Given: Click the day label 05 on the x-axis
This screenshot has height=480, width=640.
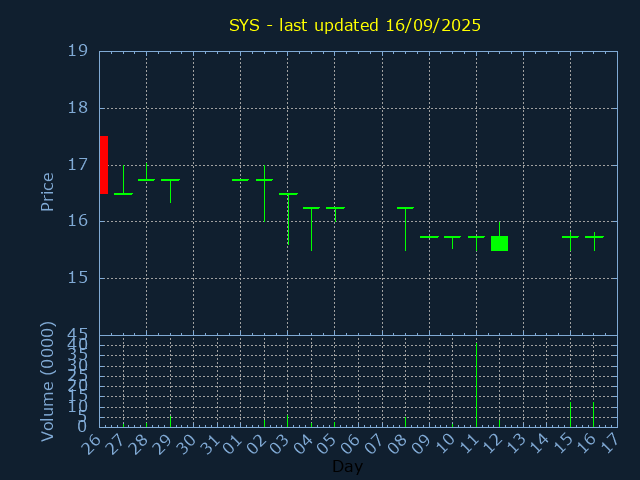Looking at the screenshot, I should coord(326,444).
